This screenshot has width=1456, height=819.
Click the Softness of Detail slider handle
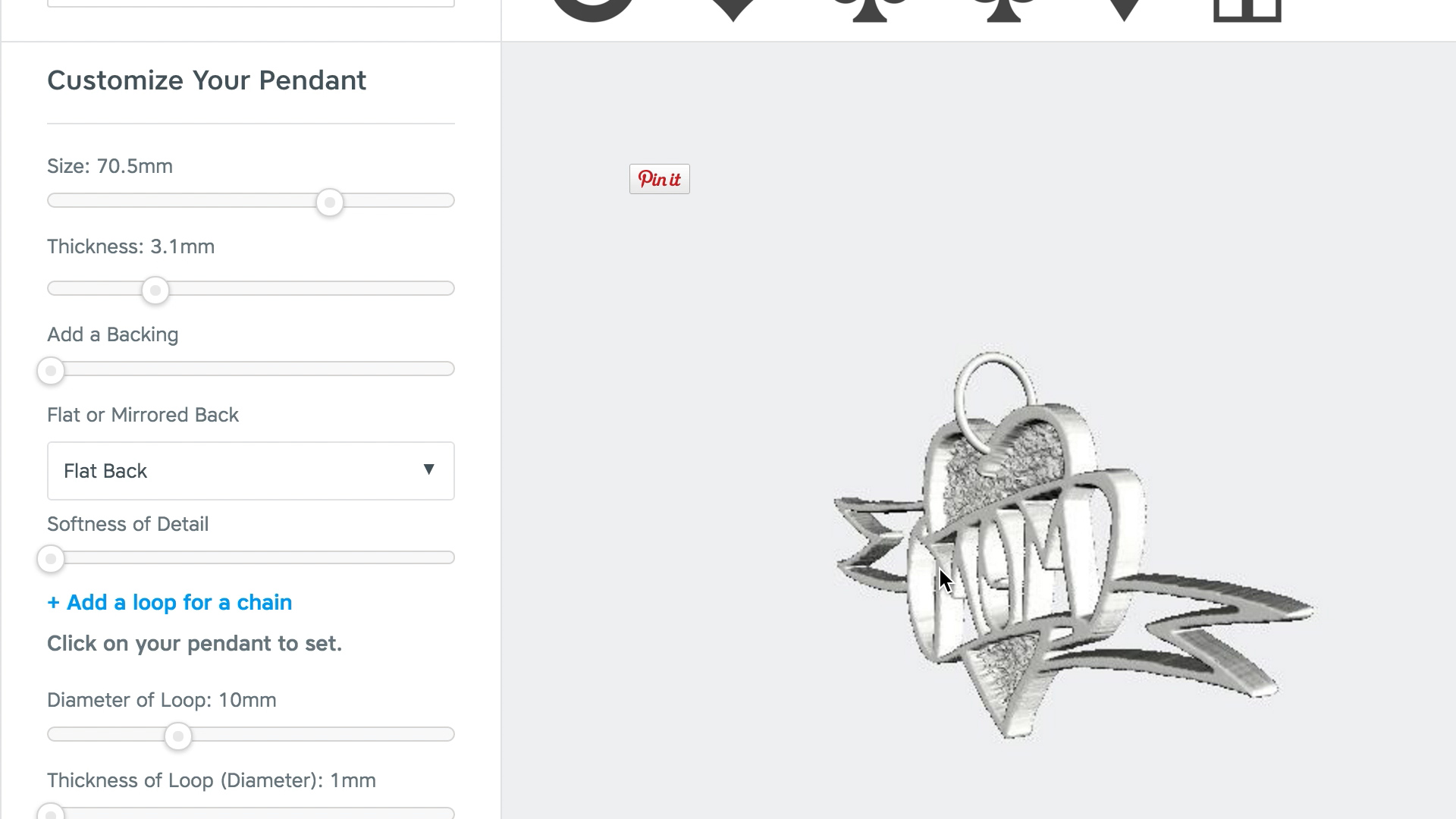point(51,560)
